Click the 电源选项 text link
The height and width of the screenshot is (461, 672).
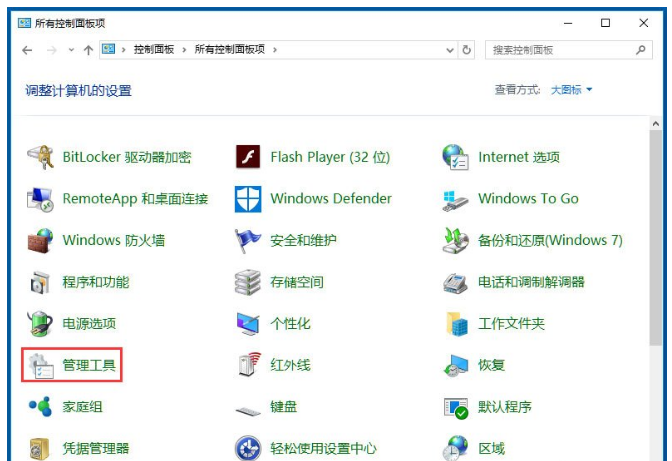[89, 324]
